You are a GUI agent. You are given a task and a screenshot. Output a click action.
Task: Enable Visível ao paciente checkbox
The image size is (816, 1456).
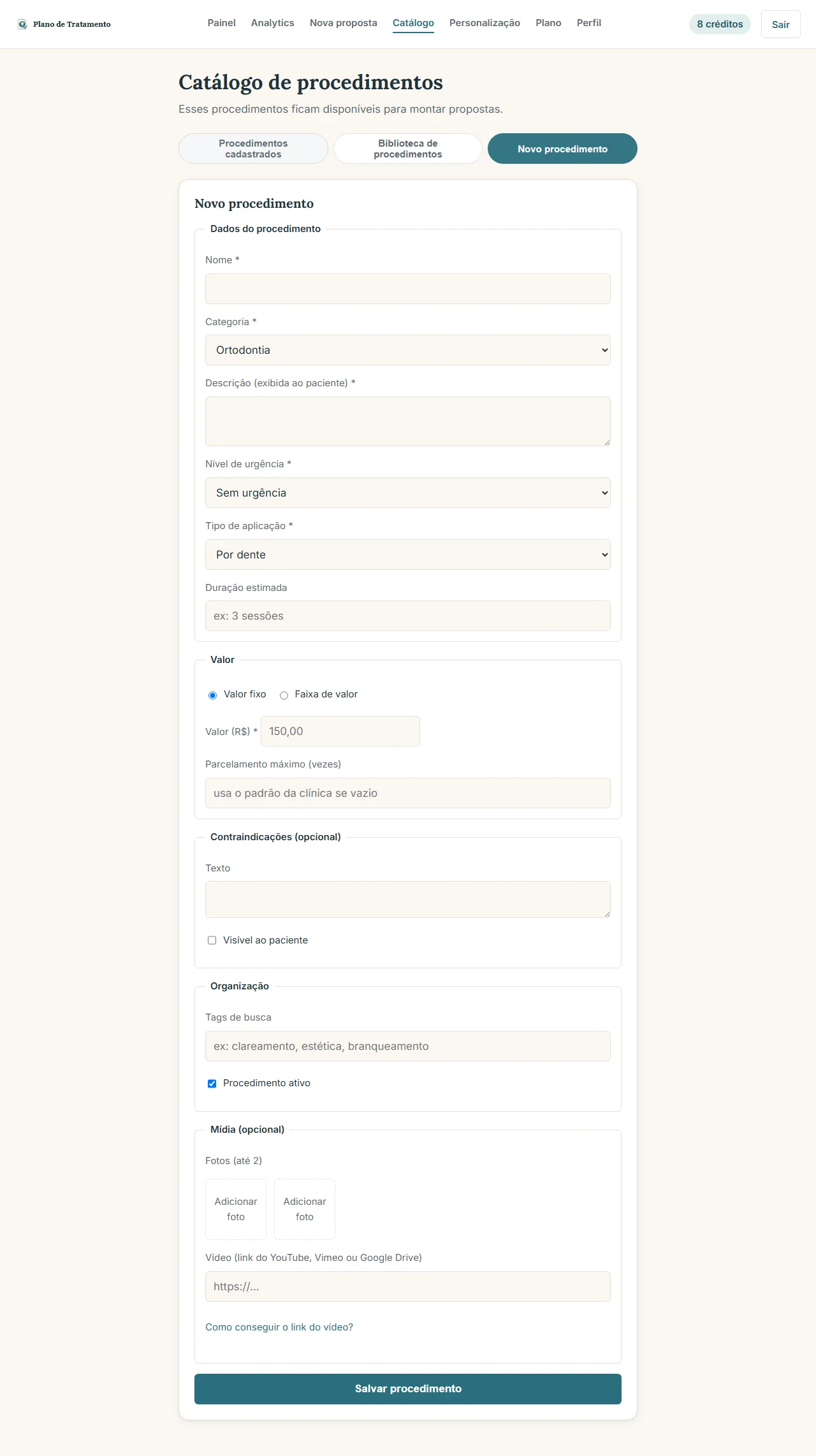[x=212, y=940]
